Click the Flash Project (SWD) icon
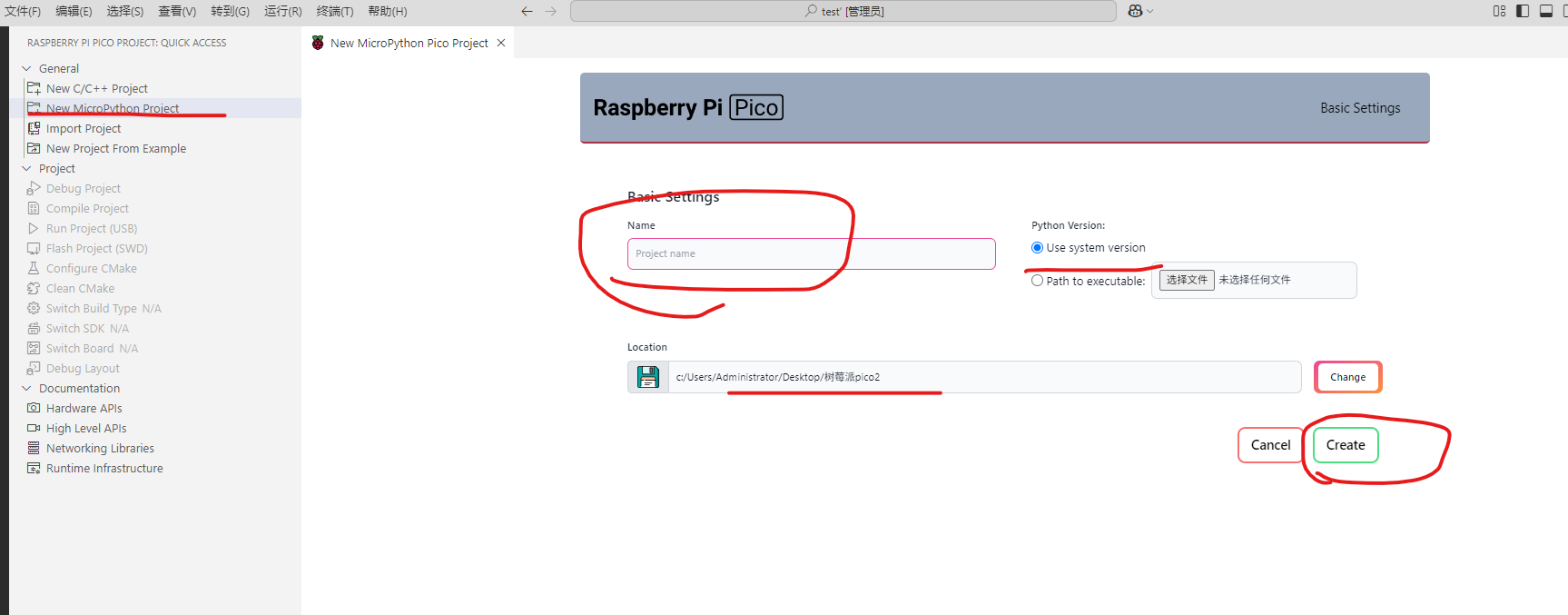The image size is (1568, 615). click(34, 248)
